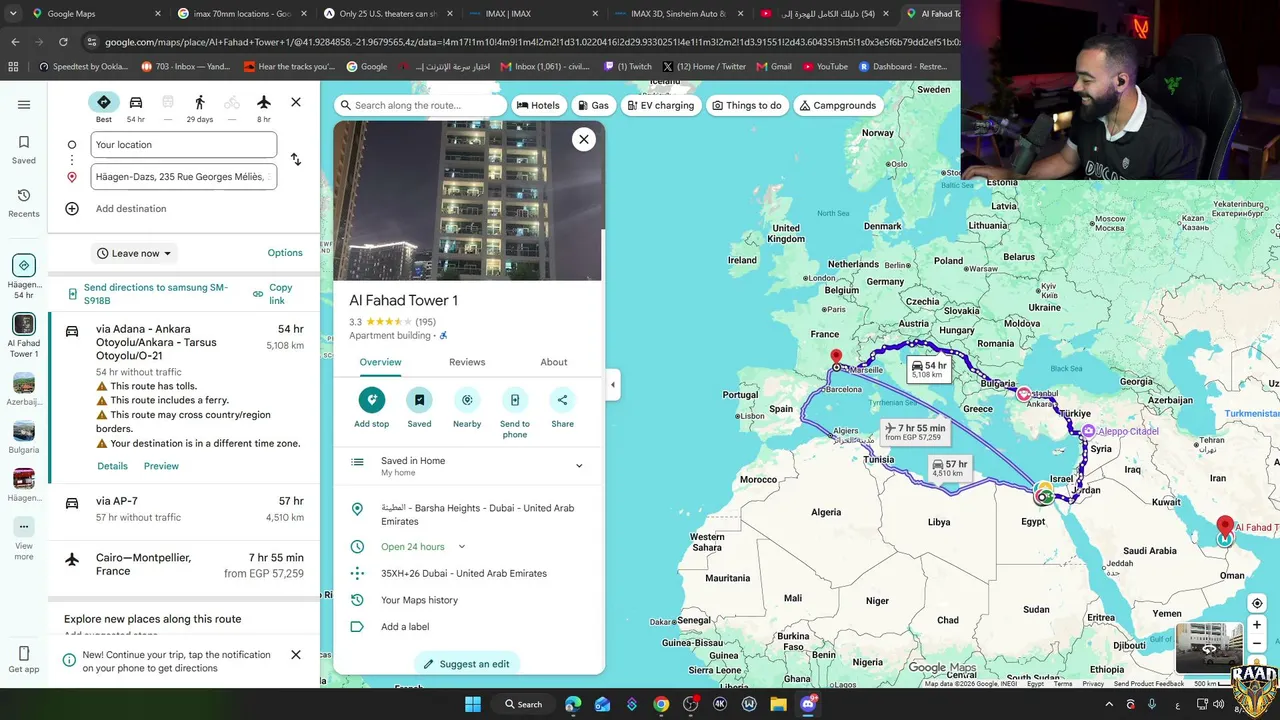Open the Leave now dropdown
This screenshot has height=720, width=1280.
click(x=133, y=253)
